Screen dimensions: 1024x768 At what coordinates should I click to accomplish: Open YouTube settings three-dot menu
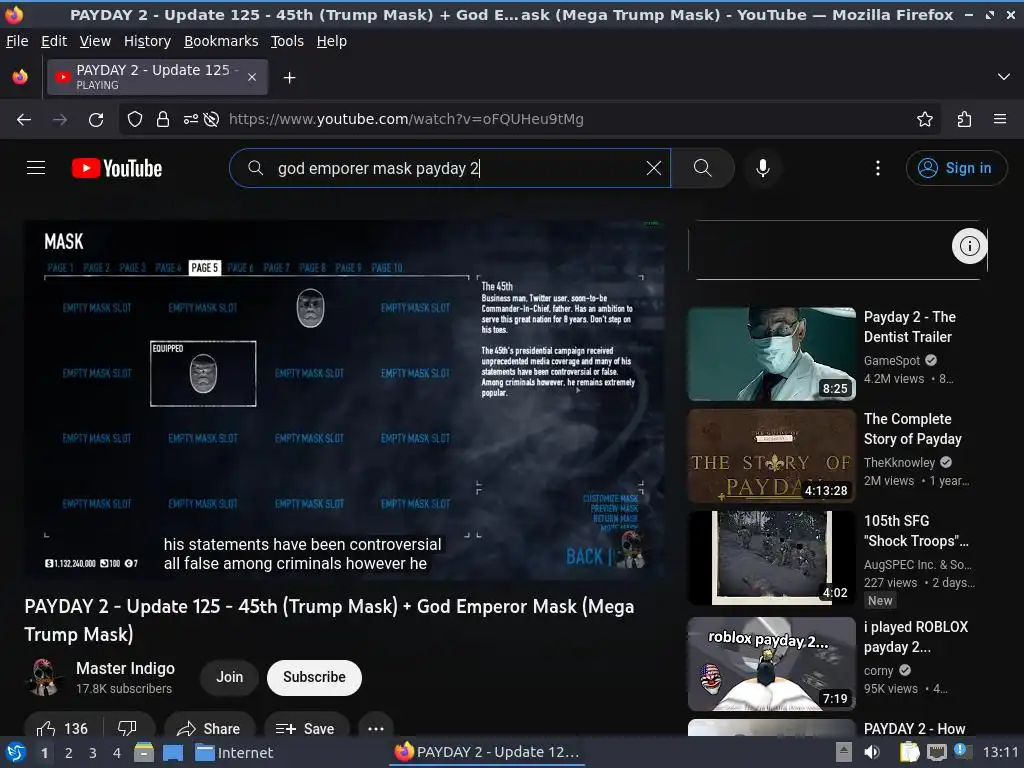pyautogui.click(x=877, y=168)
